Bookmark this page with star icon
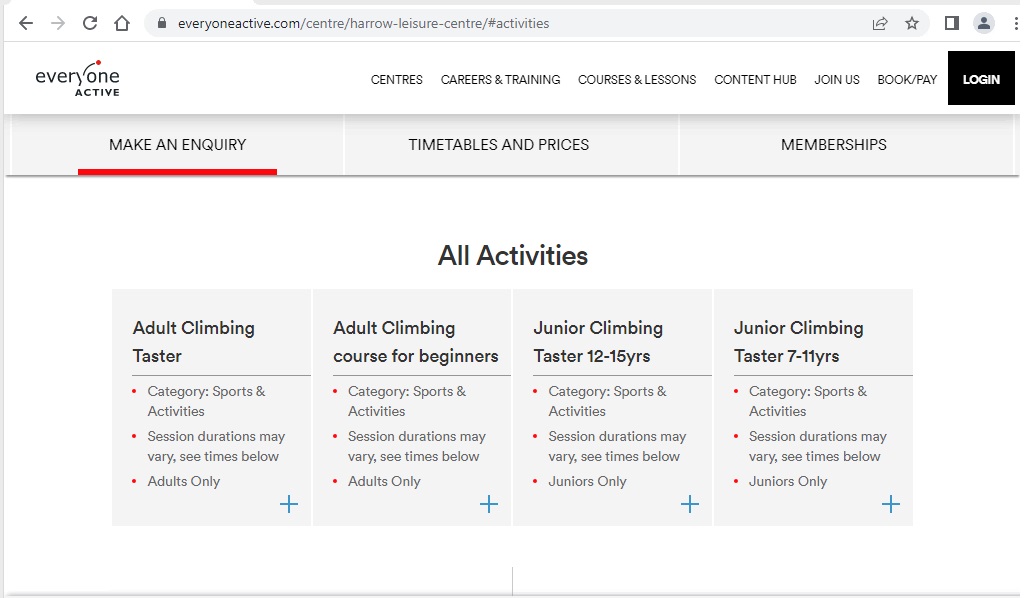The height and width of the screenshot is (598, 1024). 912,24
